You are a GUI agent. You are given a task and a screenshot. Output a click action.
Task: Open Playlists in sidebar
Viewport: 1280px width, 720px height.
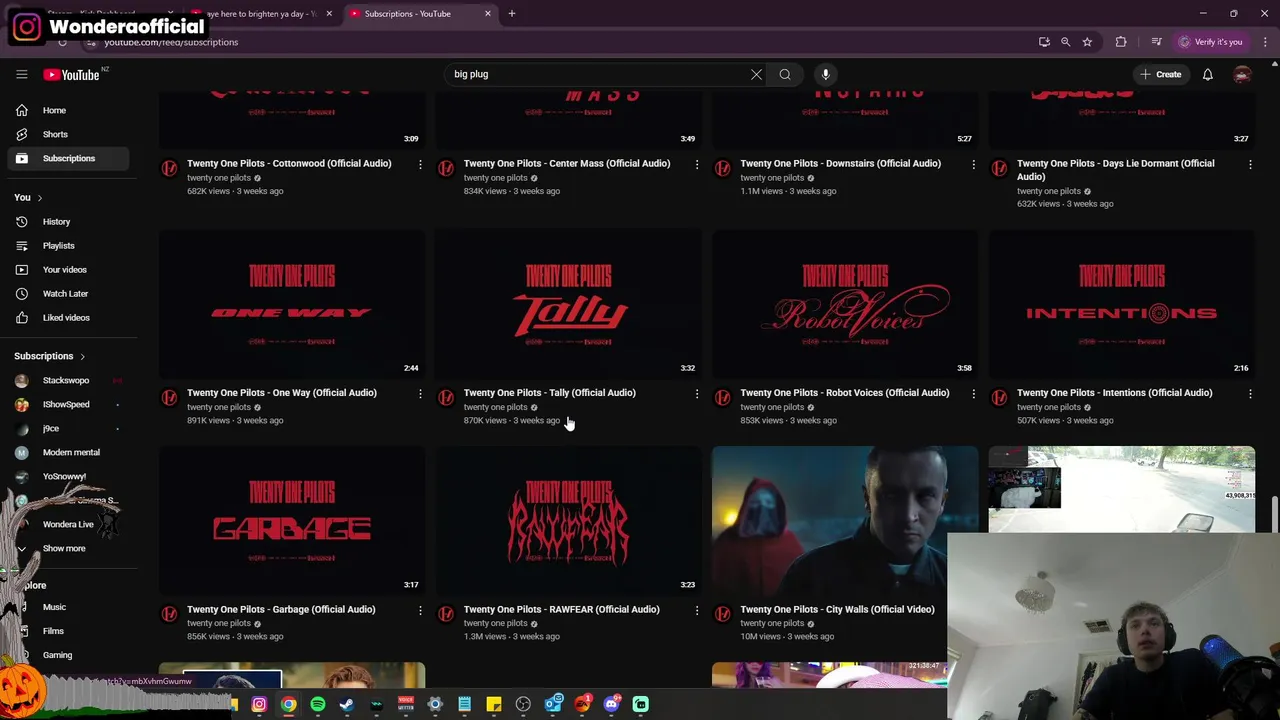(68, 246)
